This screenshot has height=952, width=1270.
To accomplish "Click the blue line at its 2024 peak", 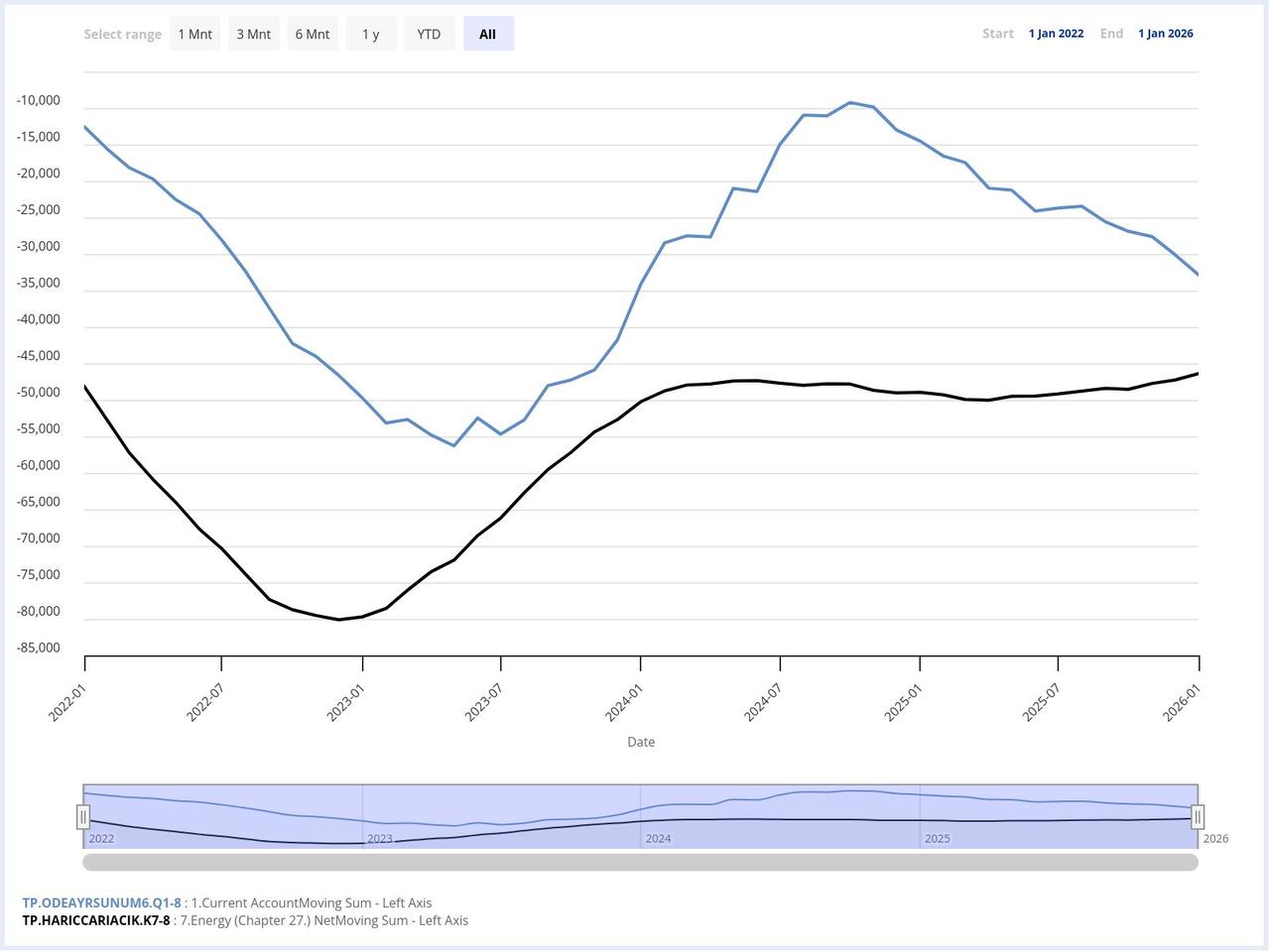I will click(x=851, y=102).
